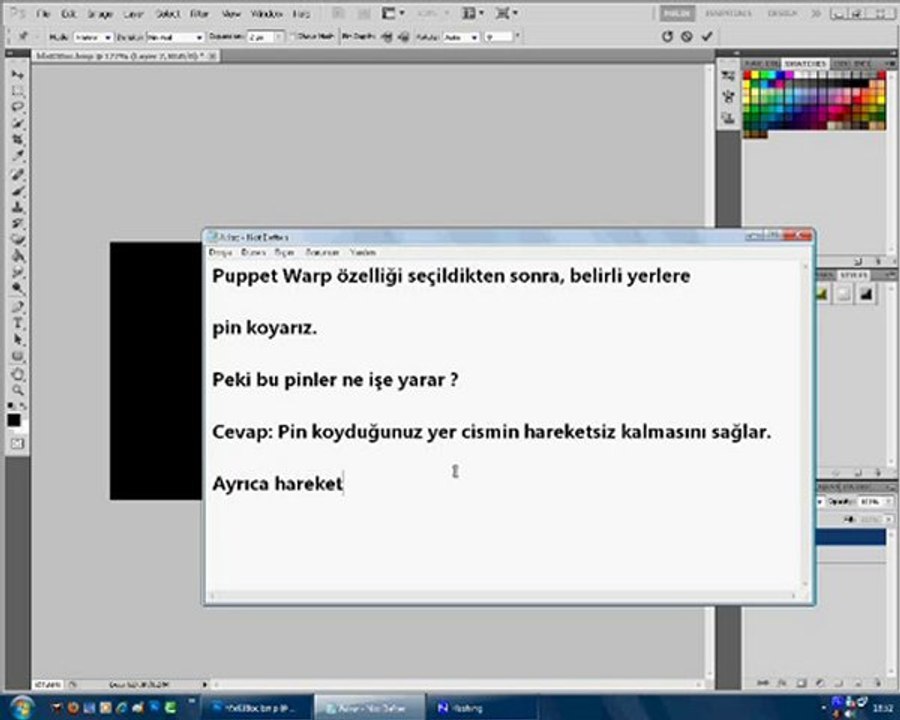Click the layer Opacity field
900x720 pixels.
[872, 501]
